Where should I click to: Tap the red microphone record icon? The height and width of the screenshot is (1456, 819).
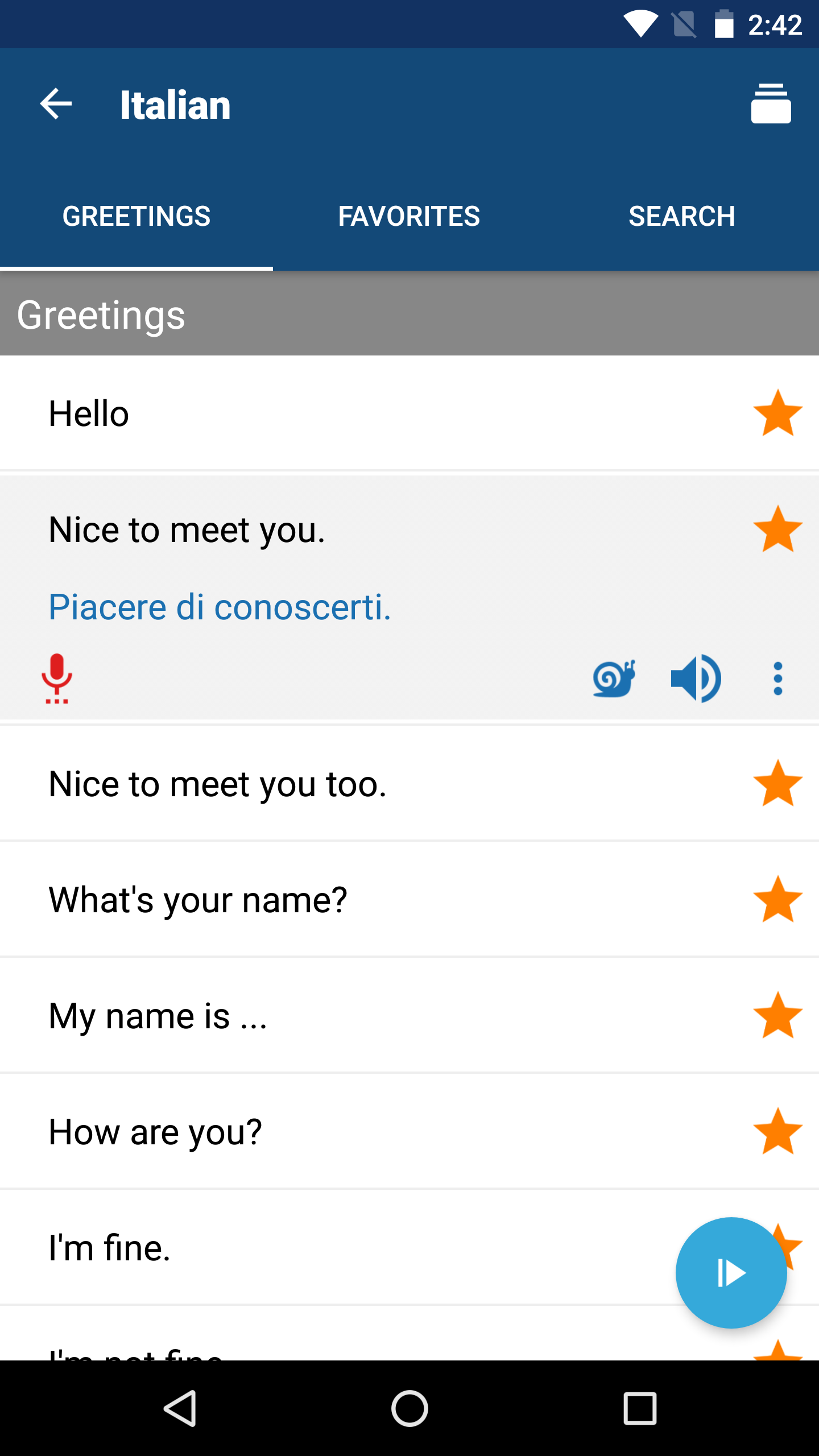tap(57, 678)
